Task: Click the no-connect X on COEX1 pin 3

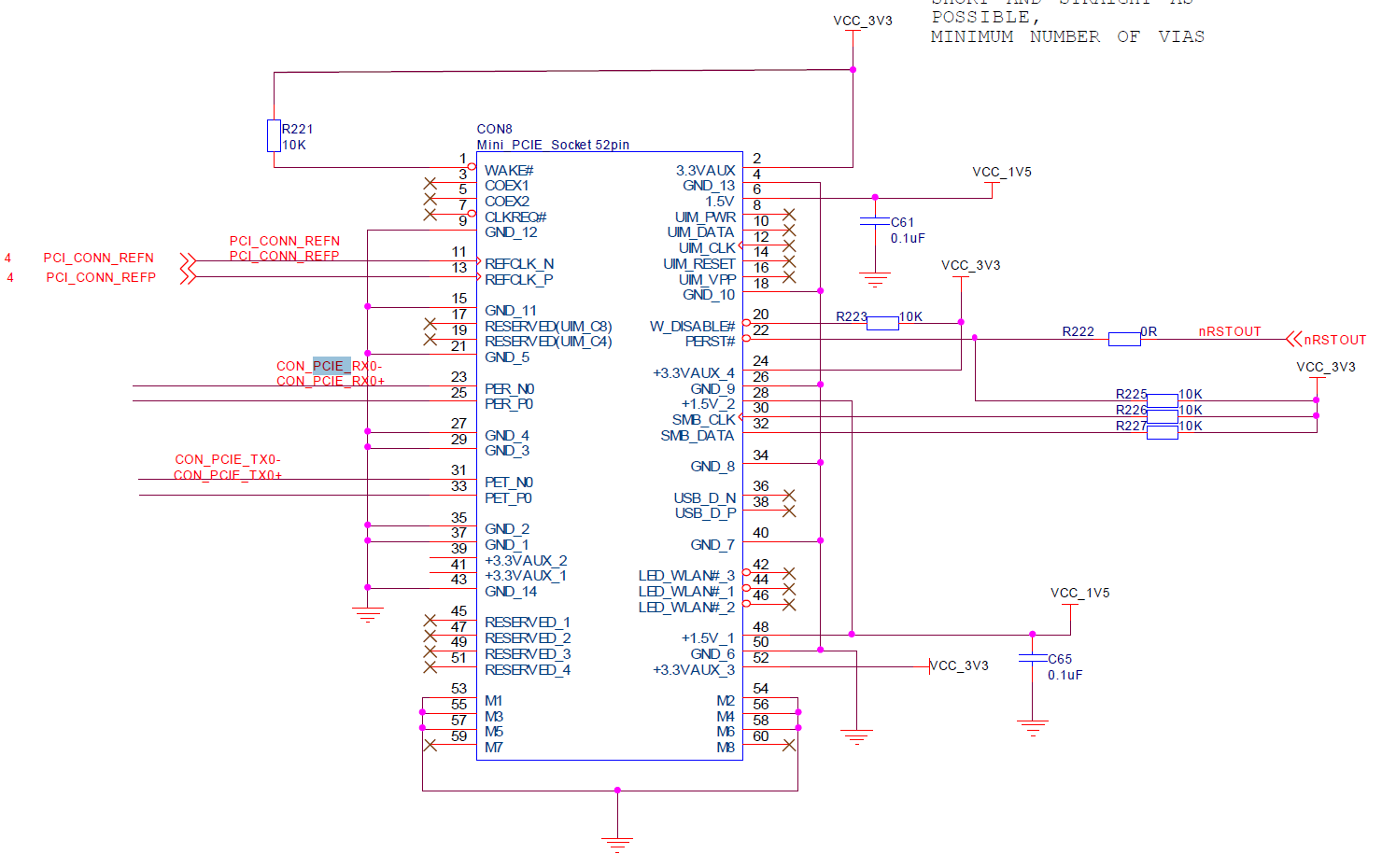Action: [430, 183]
